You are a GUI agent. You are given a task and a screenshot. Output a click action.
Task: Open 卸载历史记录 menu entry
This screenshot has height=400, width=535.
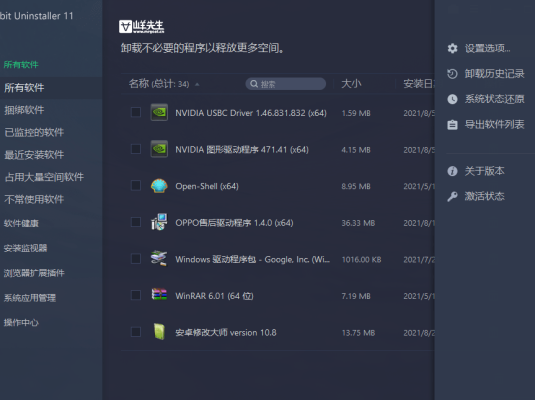point(494,73)
